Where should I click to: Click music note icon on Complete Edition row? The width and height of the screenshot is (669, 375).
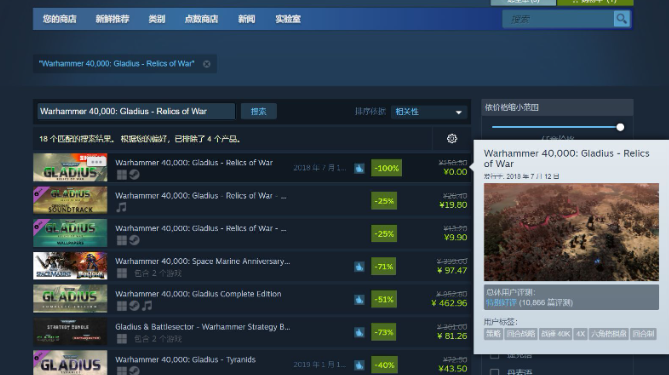pyautogui.click(x=147, y=306)
